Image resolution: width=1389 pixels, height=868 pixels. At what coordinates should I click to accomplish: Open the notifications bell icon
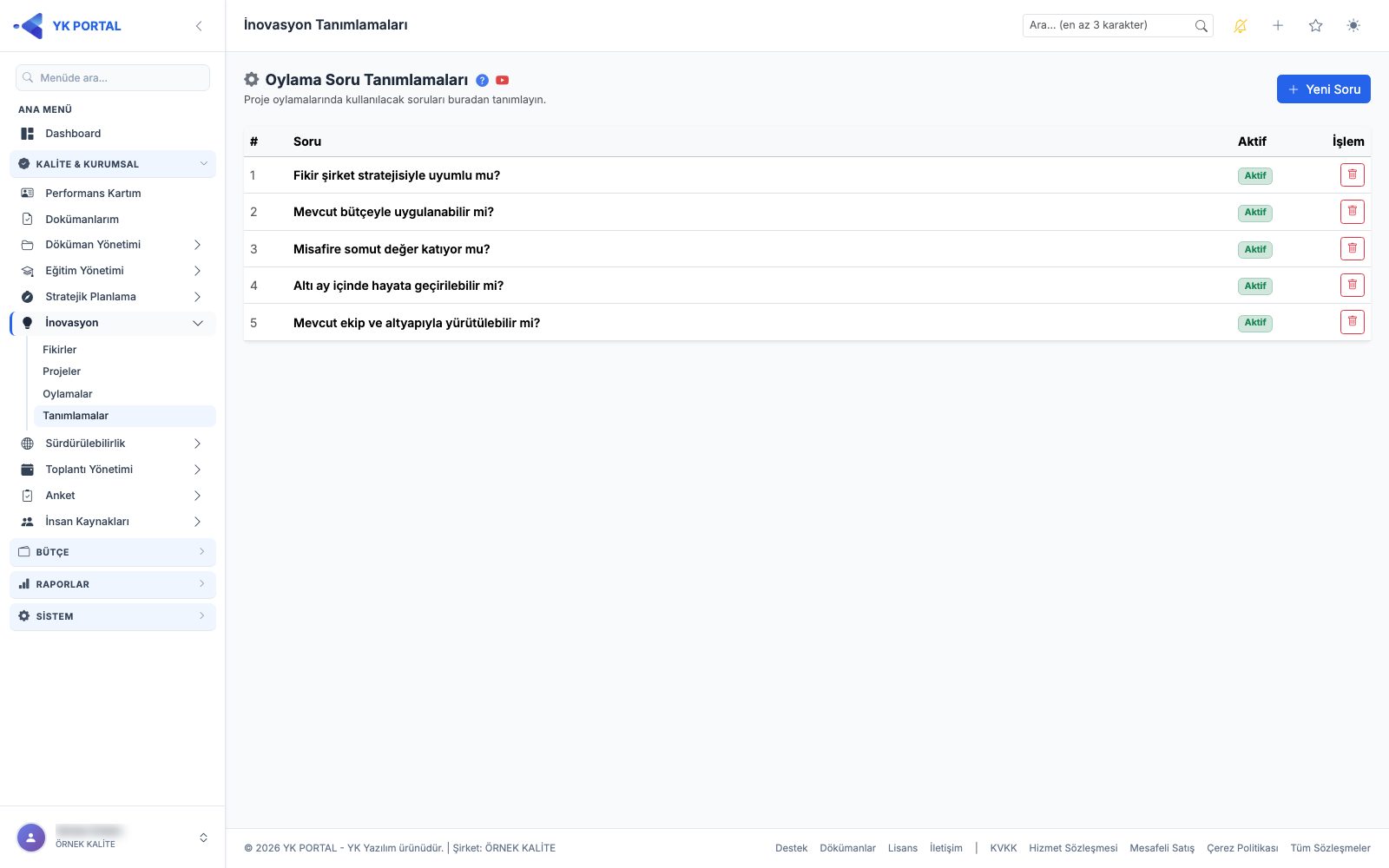(1240, 26)
